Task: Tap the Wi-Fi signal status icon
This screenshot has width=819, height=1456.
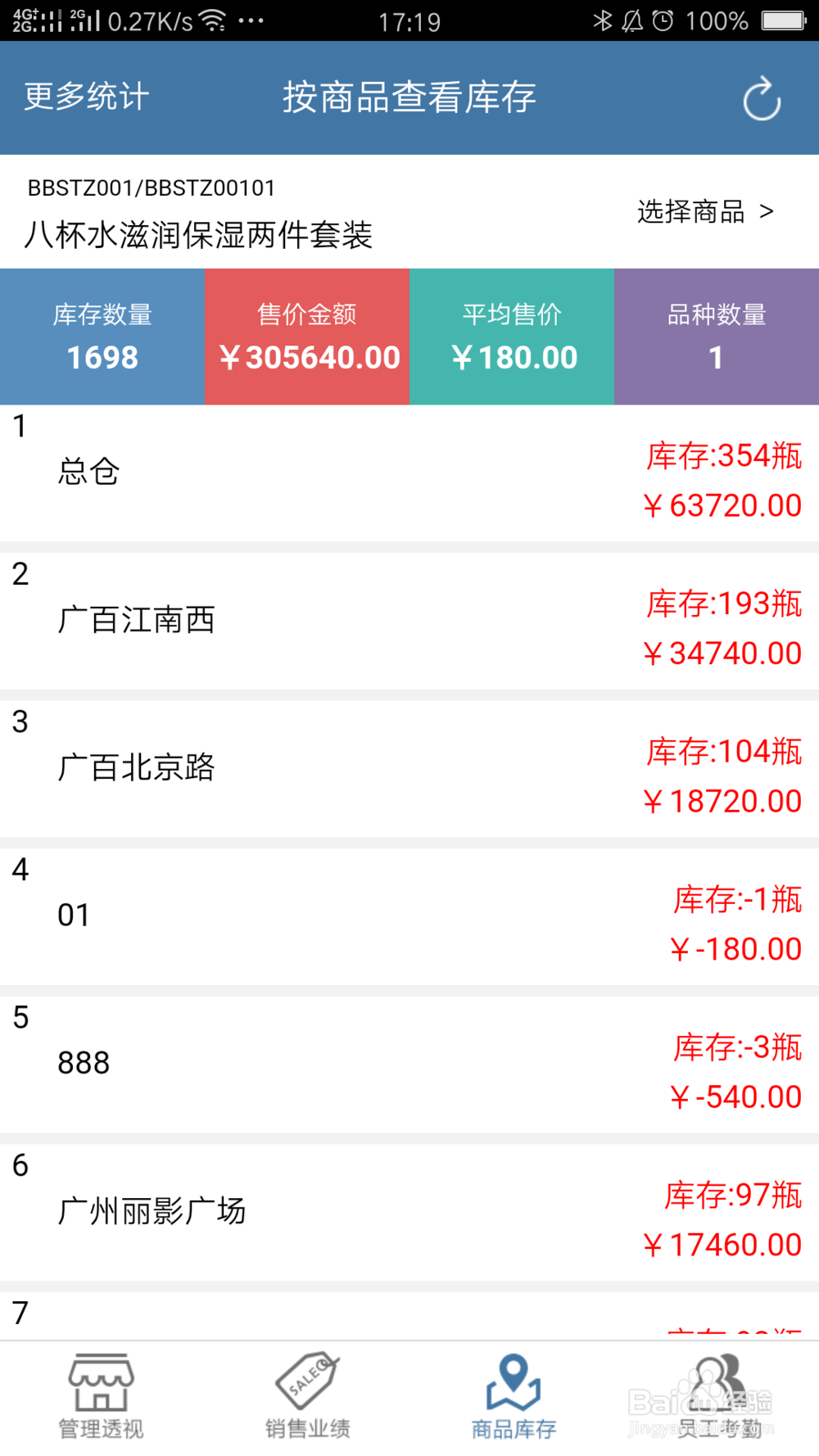Action: pos(213,20)
